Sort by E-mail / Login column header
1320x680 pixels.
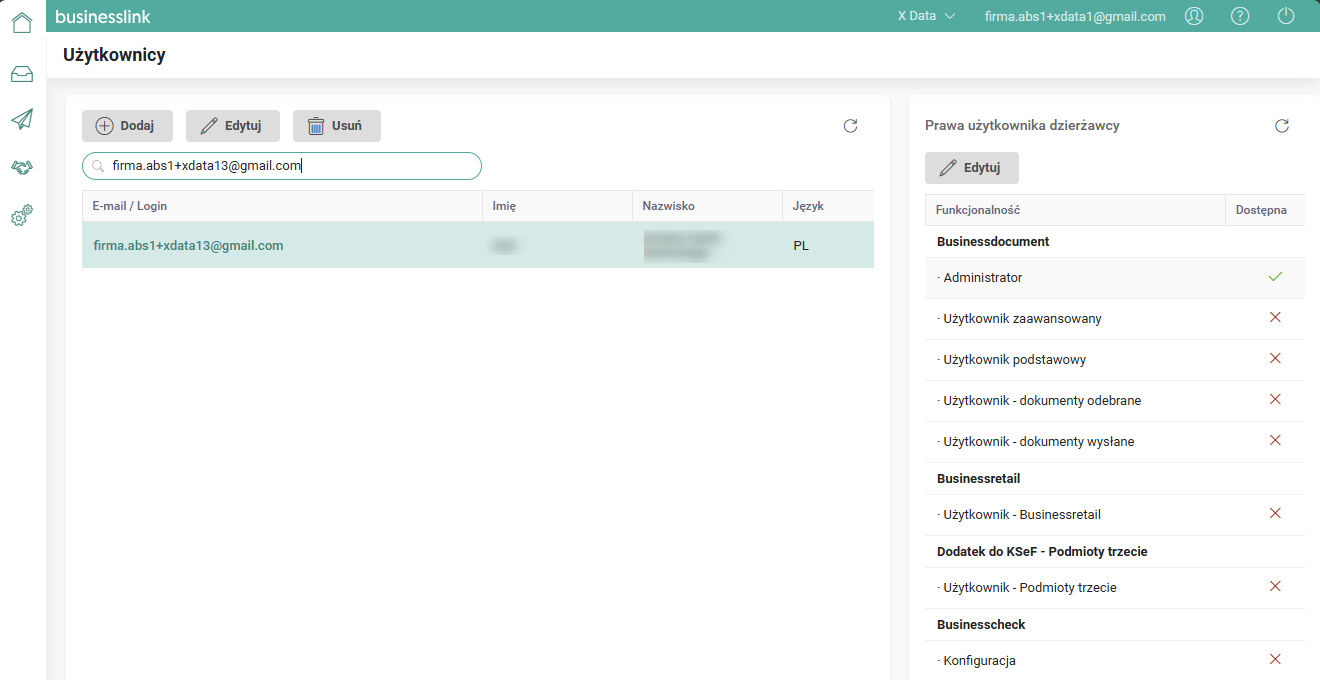[x=282, y=206]
